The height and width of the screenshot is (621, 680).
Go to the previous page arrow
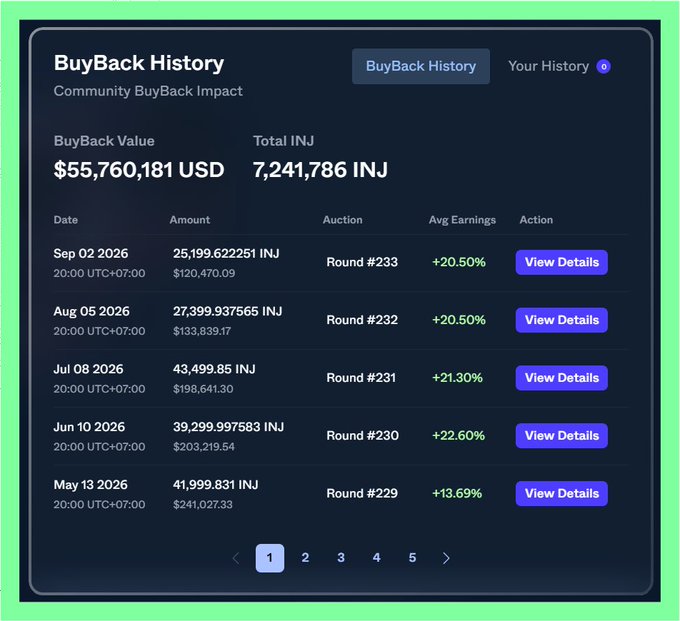click(x=236, y=558)
